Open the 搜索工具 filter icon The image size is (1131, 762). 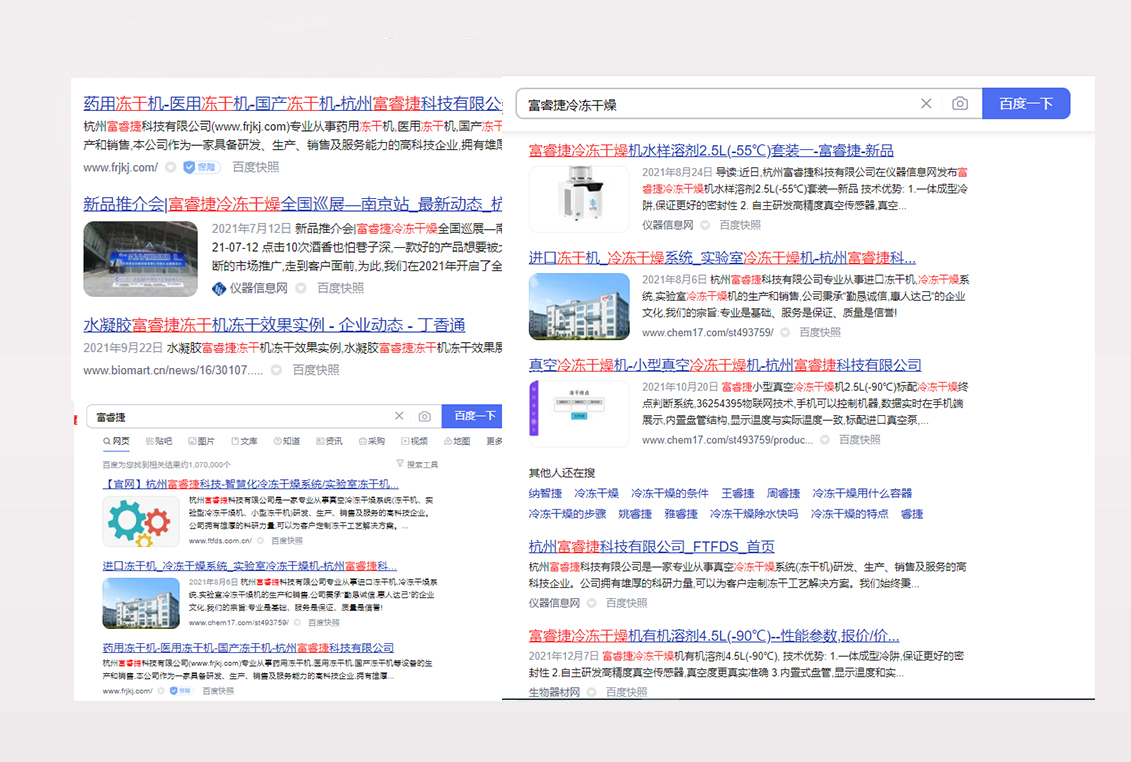pos(401,464)
